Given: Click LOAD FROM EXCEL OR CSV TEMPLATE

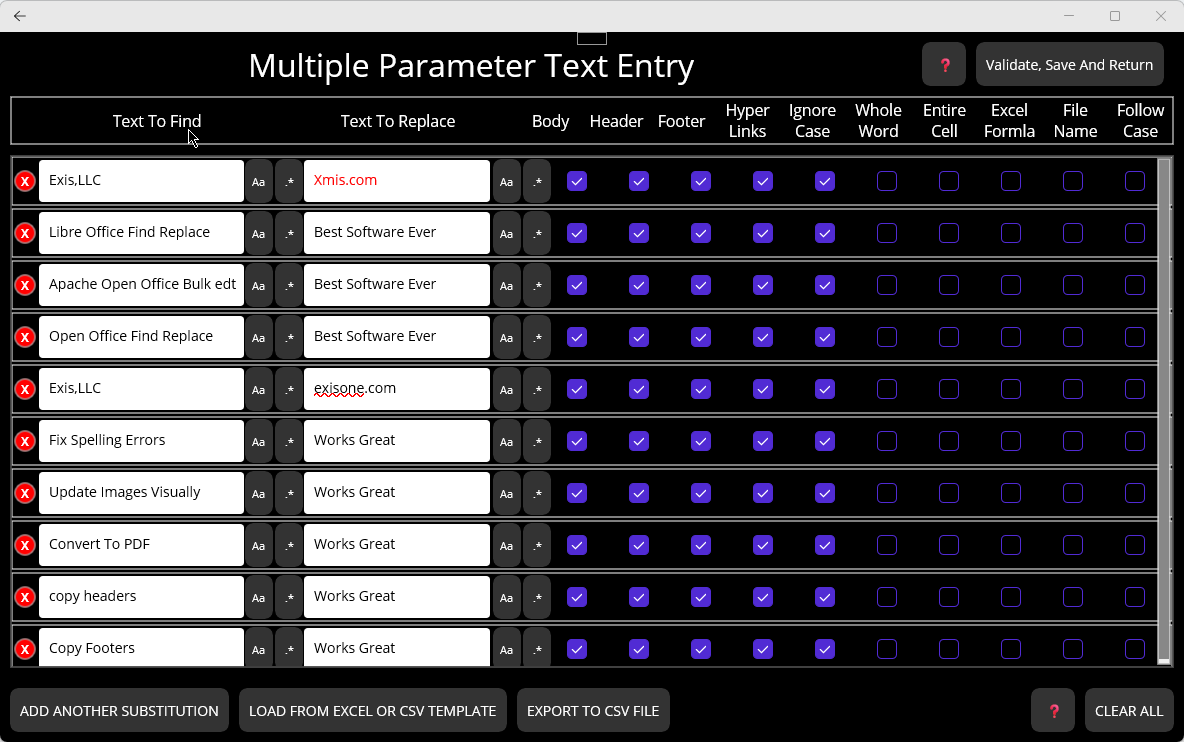Looking at the screenshot, I should 372,710.
